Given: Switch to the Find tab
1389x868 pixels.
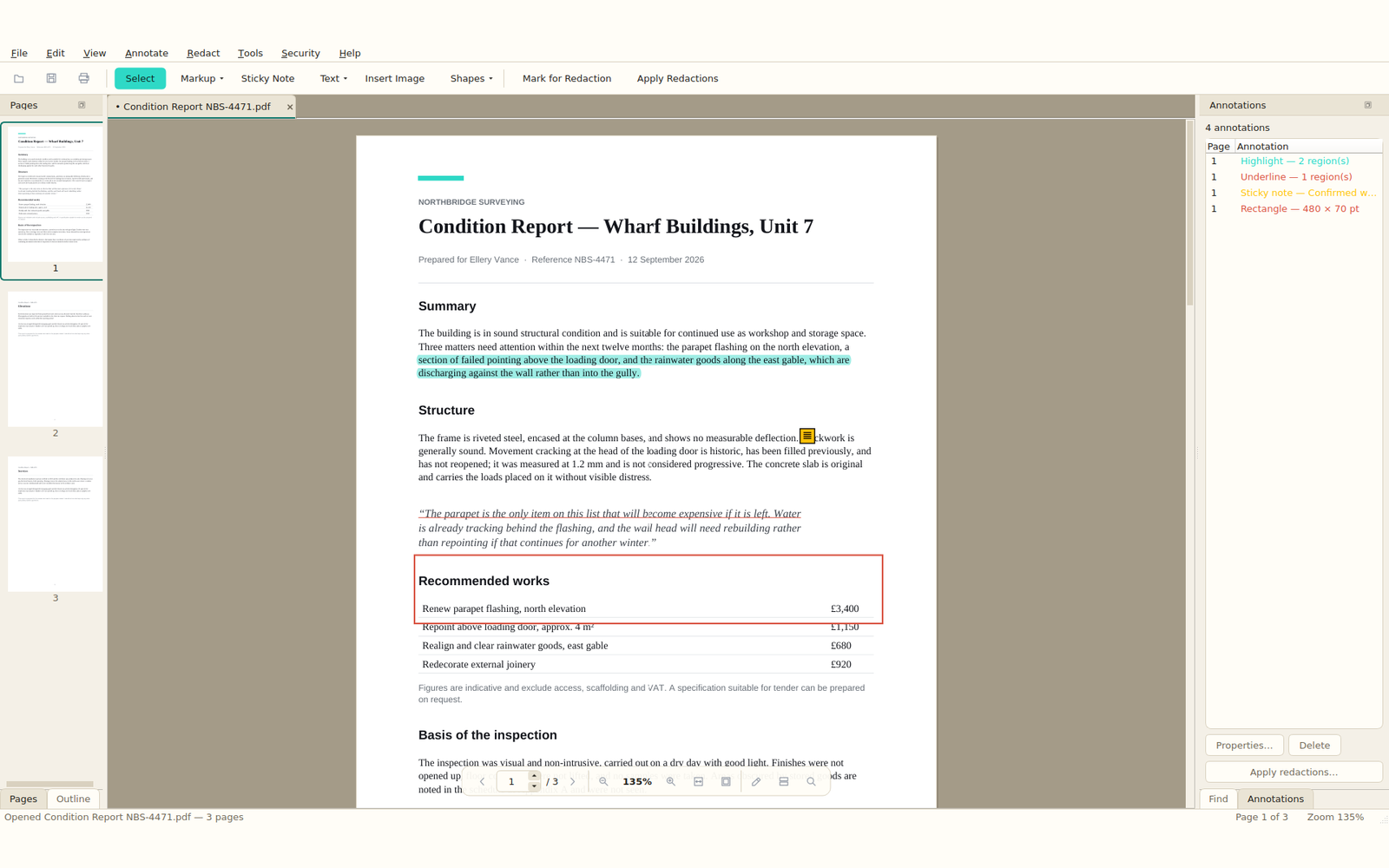Looking at the screenshot, I should [1218, 799].
